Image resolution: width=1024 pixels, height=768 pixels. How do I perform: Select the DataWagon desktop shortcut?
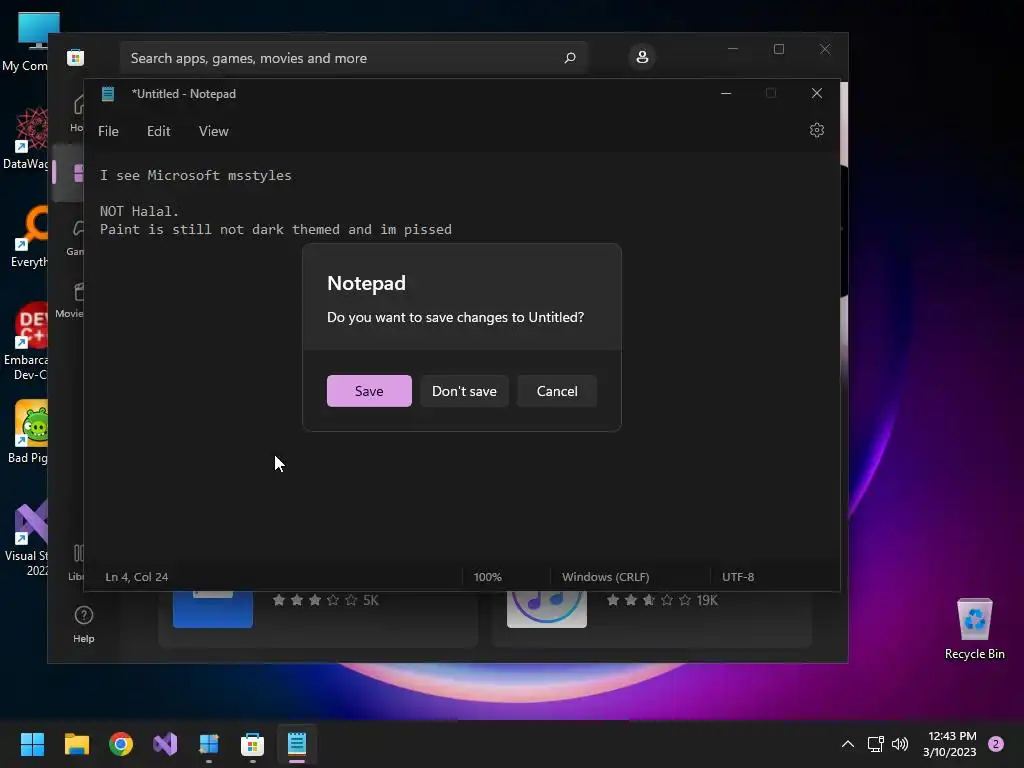pyautogui.click(x=24, y=138)
